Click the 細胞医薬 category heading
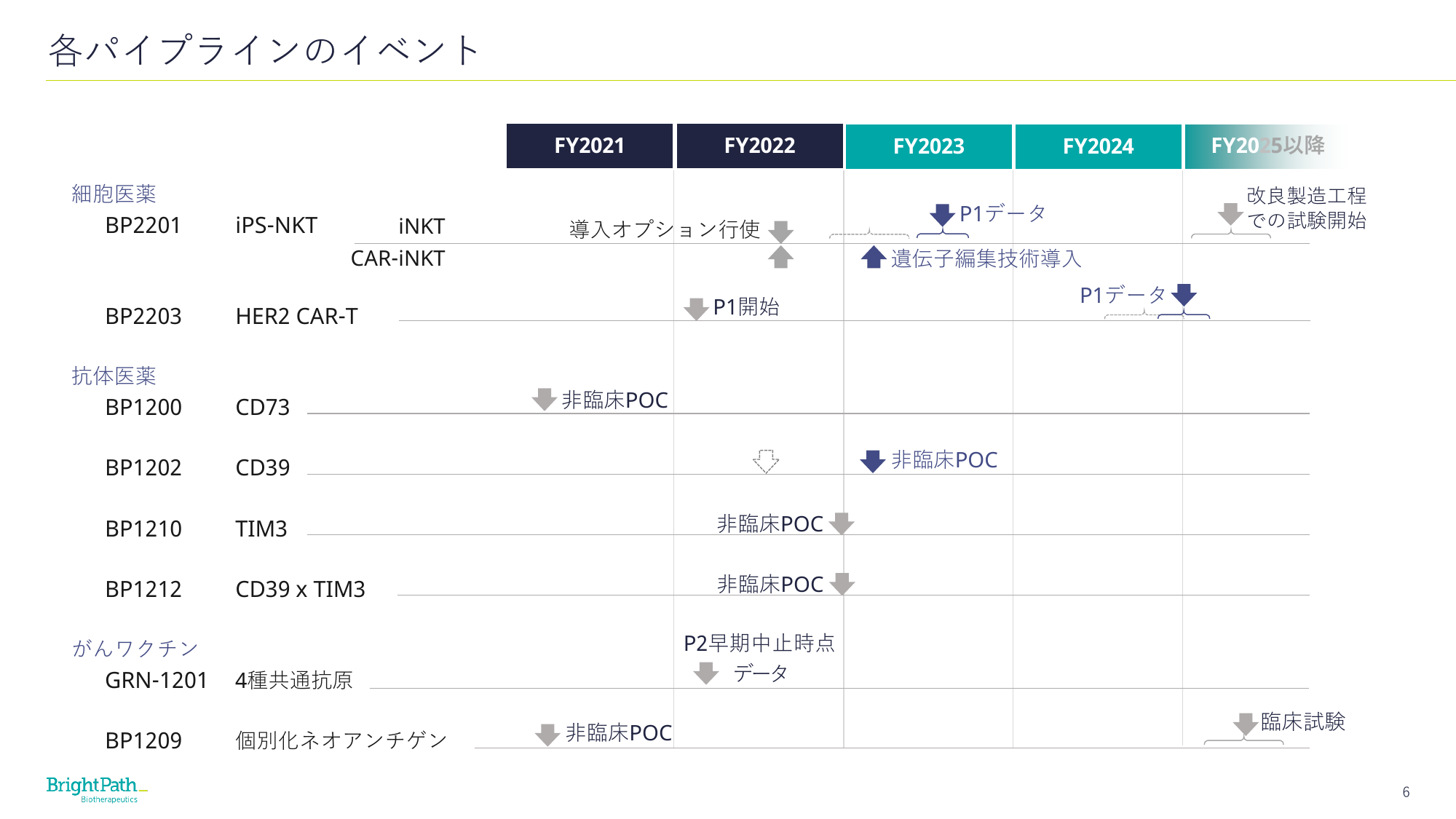Image resolution: width=1456 pixels, height=819 pixels. [114, 194]
